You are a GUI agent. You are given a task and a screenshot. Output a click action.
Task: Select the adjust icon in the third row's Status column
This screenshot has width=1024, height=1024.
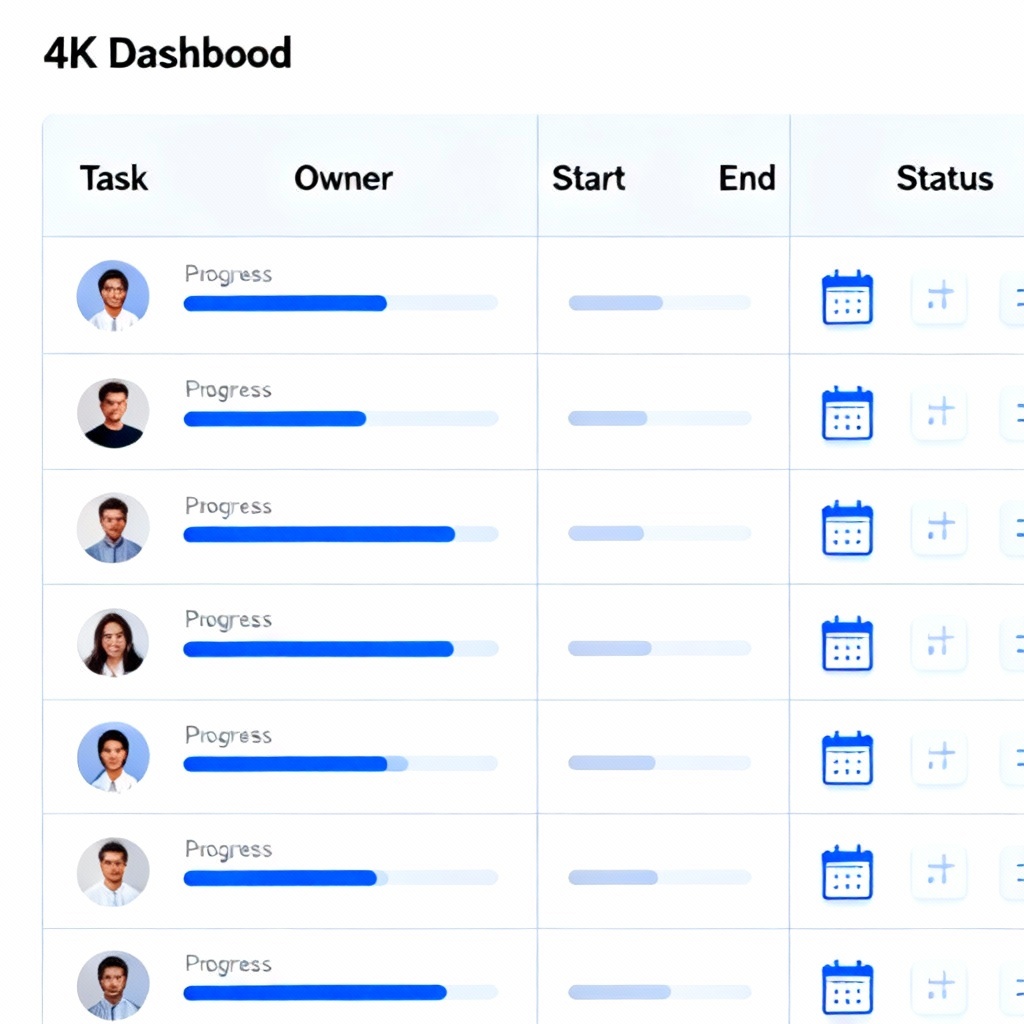point(939,527)
